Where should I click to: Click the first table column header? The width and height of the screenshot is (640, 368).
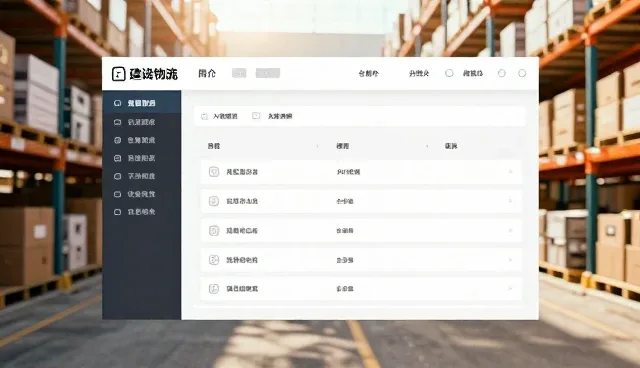(x=214, y=146)
